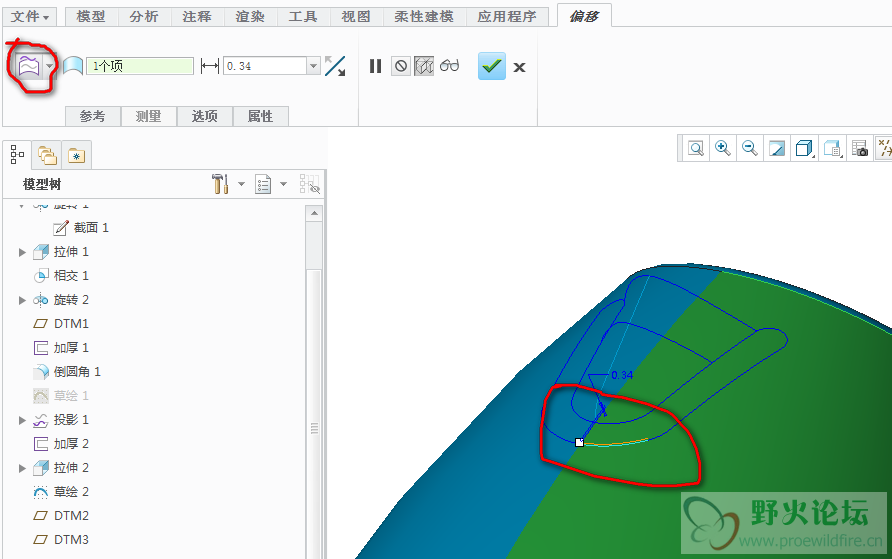892x559 pixels.
Task: Toggle the datum display filters icon
Action: click(885, 148)
